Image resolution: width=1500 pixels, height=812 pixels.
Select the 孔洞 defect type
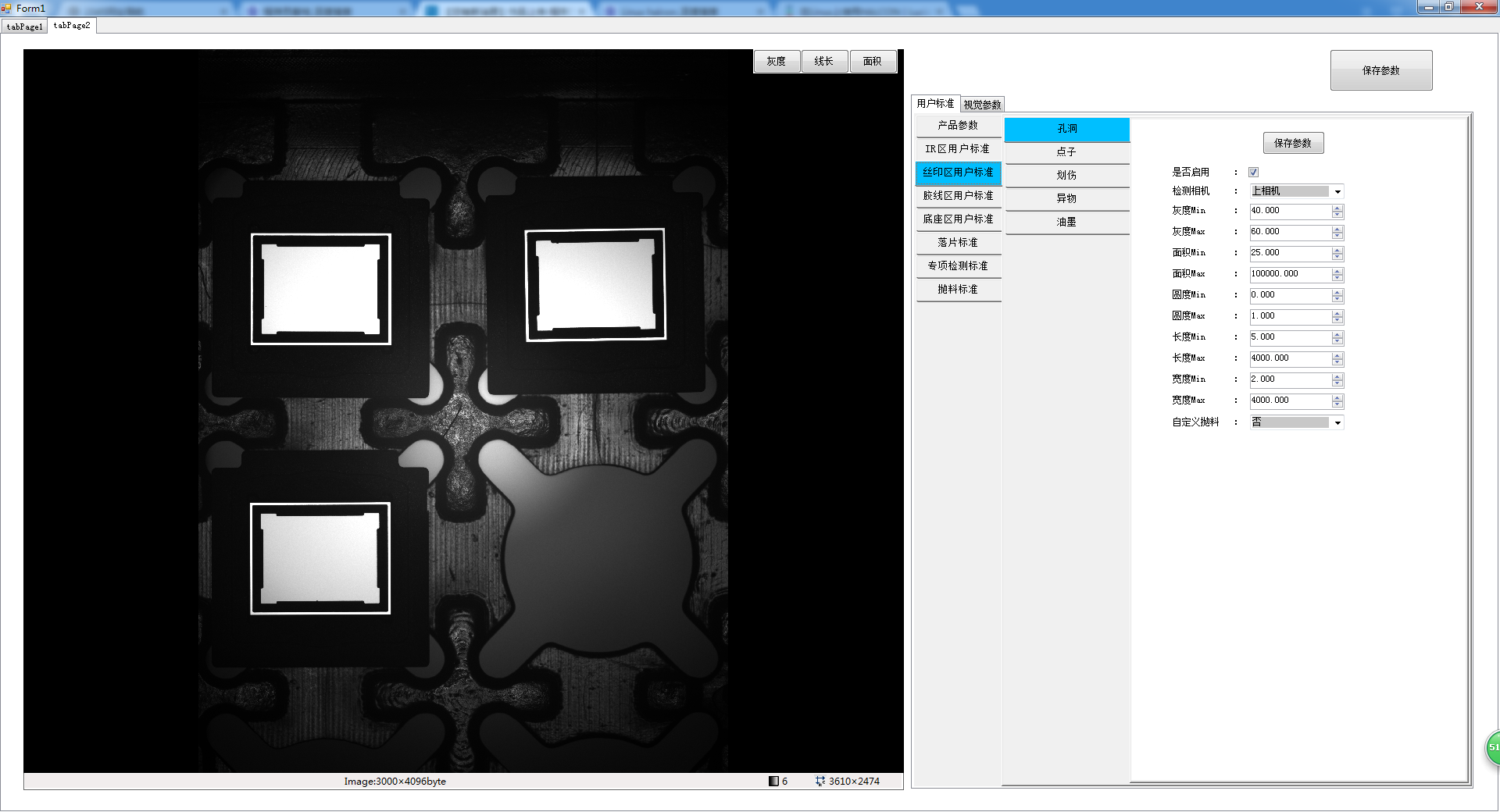point(1067,129)
